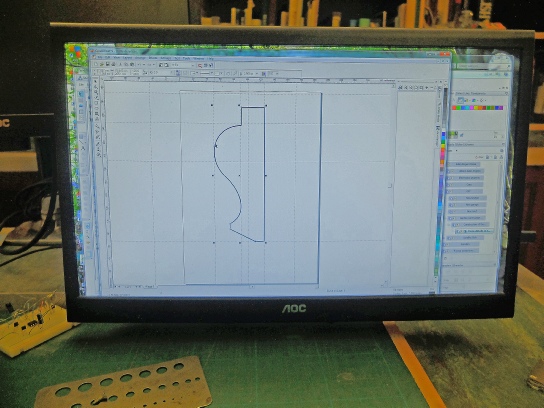Click the Page 1 tab below canvas
The height and width of the screenshot is (408, 544).
[x=149, y=287]
